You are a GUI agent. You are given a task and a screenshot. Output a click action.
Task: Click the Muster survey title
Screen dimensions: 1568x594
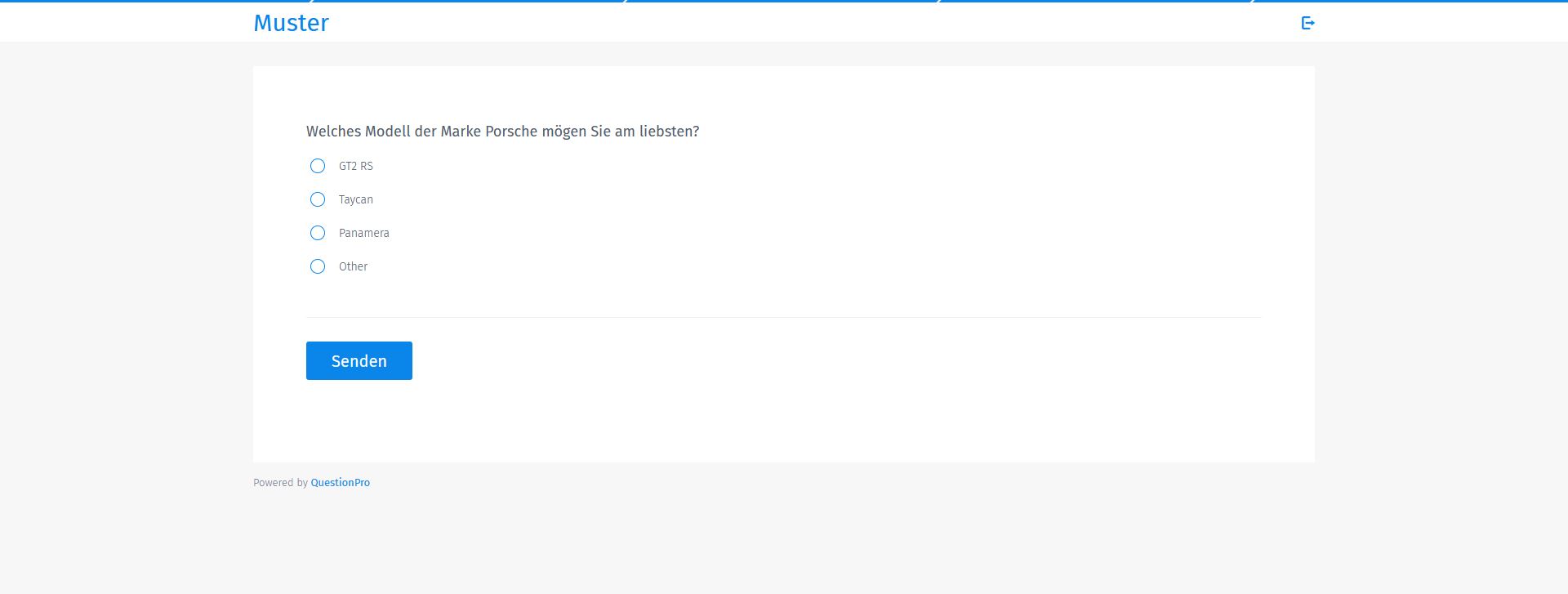pos(291,23)
